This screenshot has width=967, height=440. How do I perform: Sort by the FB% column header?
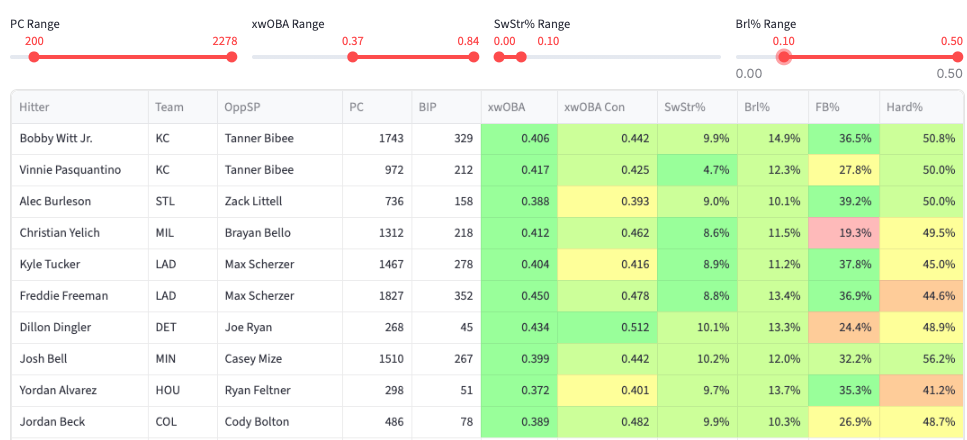[844, 107]
